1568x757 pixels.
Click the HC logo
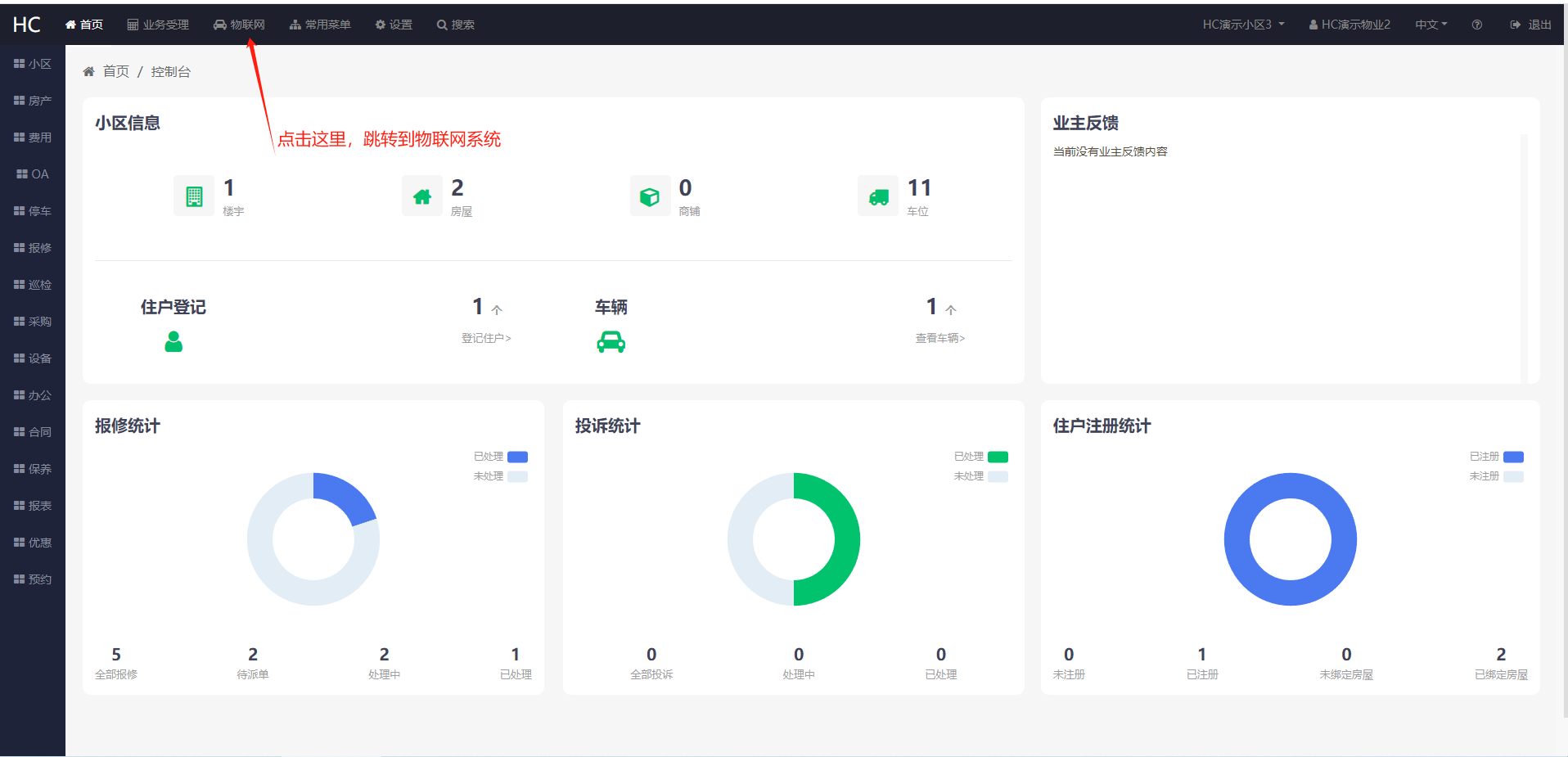pyautogui.click(x=27, y=25)
